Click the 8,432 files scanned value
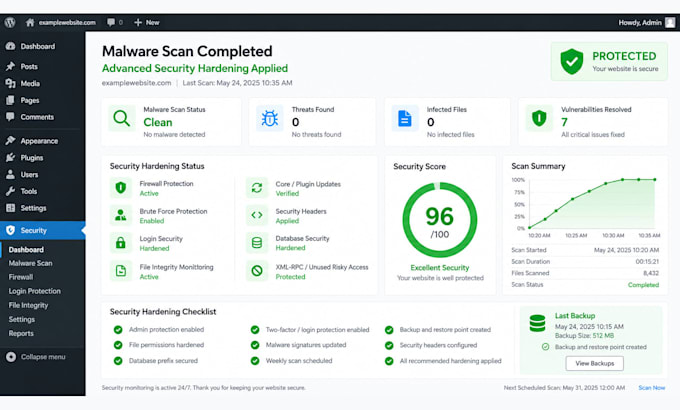Image resolution: width=680 pixels, height=410 pixels. click(651, 273)
